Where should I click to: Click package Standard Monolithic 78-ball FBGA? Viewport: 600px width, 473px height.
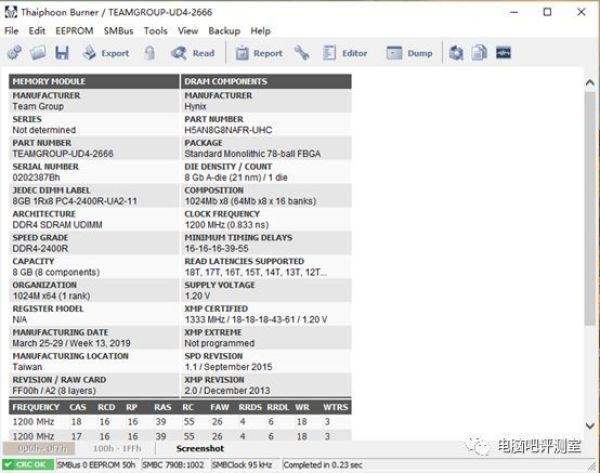coord(253,154)
